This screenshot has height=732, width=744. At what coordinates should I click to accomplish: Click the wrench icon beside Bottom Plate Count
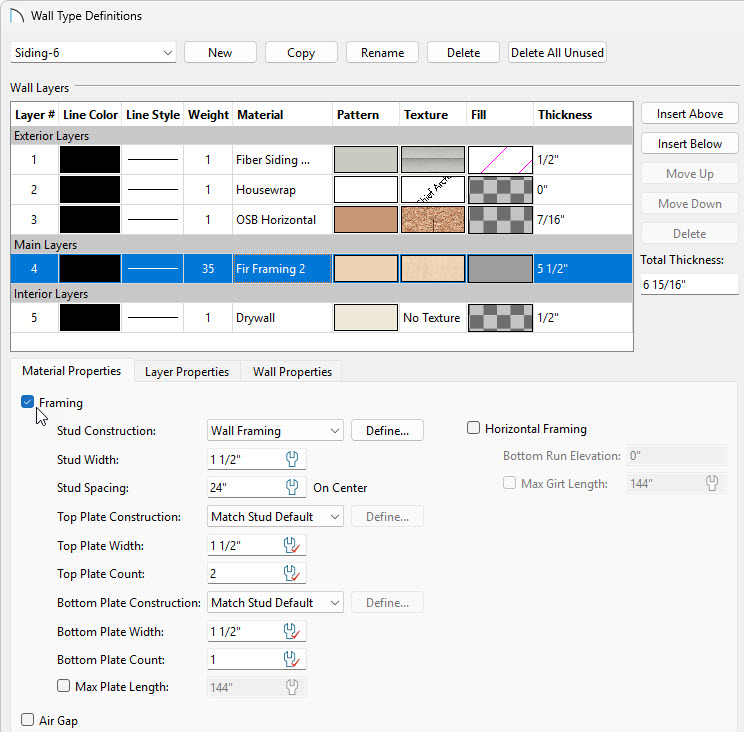click(292, 659)
